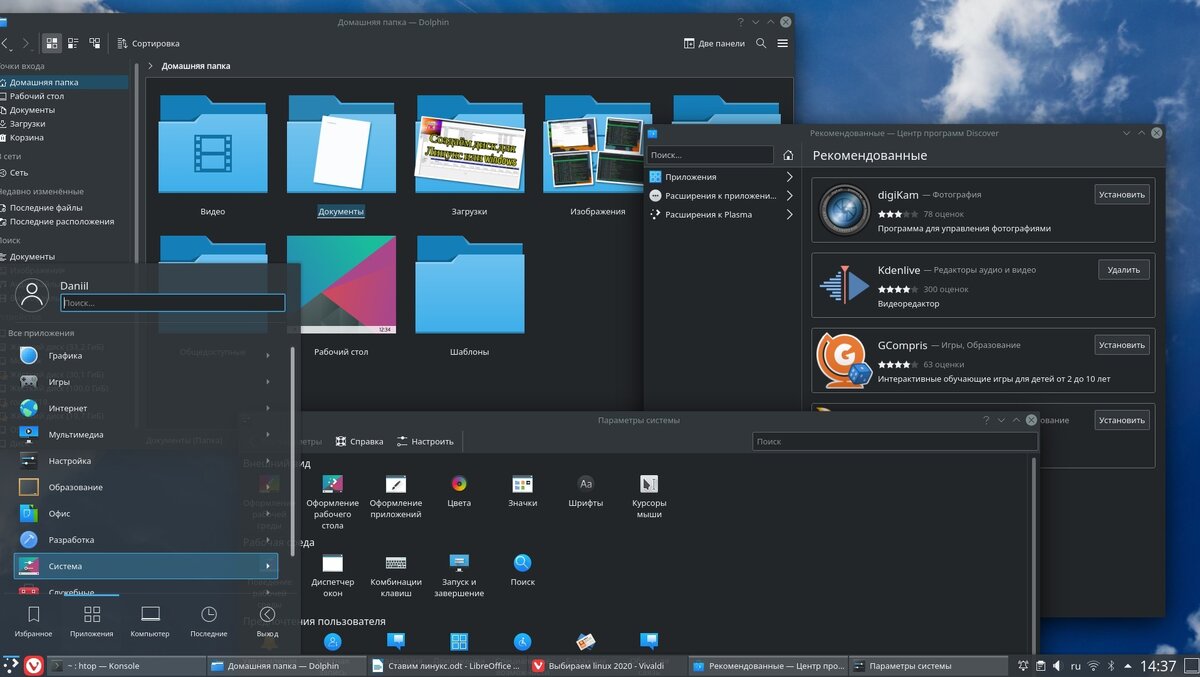
Task: Open Dolphin search magnifier
Action: (x=761, y=43)
